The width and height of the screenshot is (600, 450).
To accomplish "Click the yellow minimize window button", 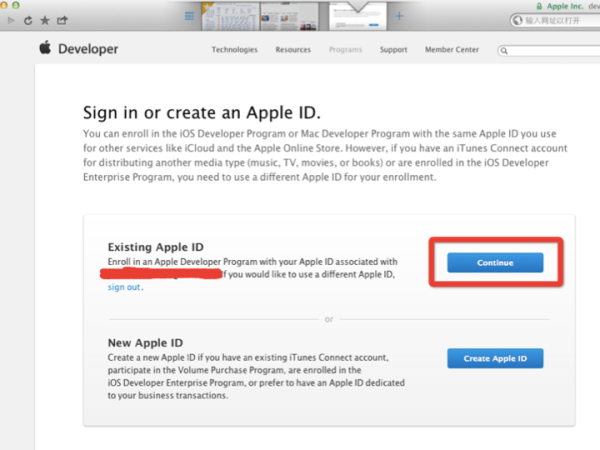I will tap(3, 5).
